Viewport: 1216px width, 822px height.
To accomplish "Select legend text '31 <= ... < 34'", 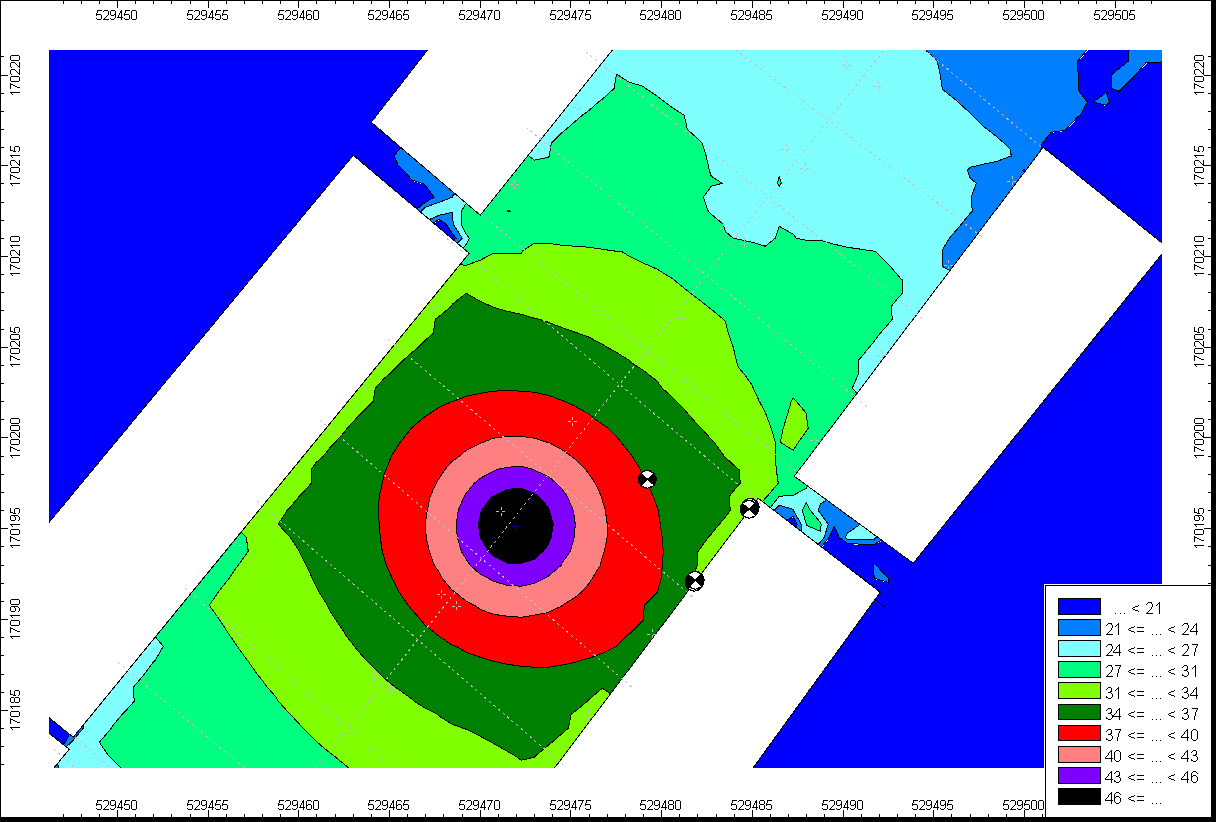I will tap(1152, 692).
